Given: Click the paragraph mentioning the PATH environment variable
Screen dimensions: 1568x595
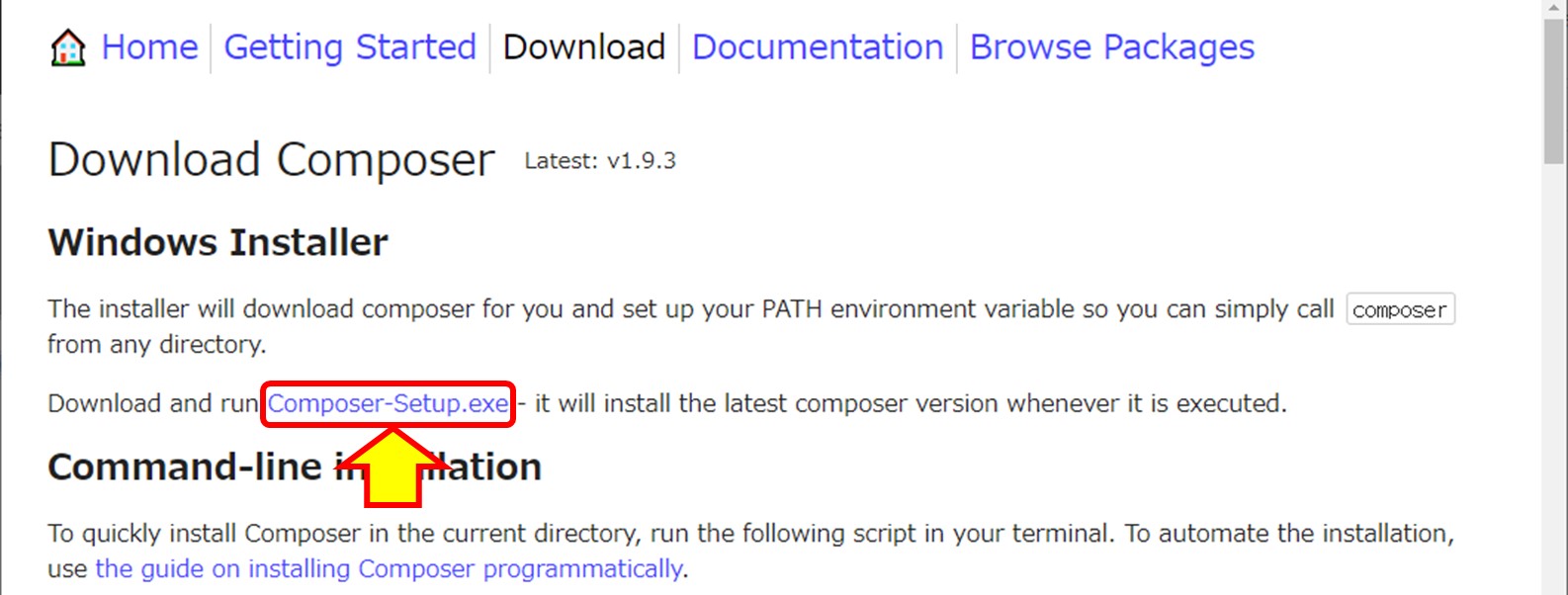Looking at the screenshot, I should click(x=690, y=309).
